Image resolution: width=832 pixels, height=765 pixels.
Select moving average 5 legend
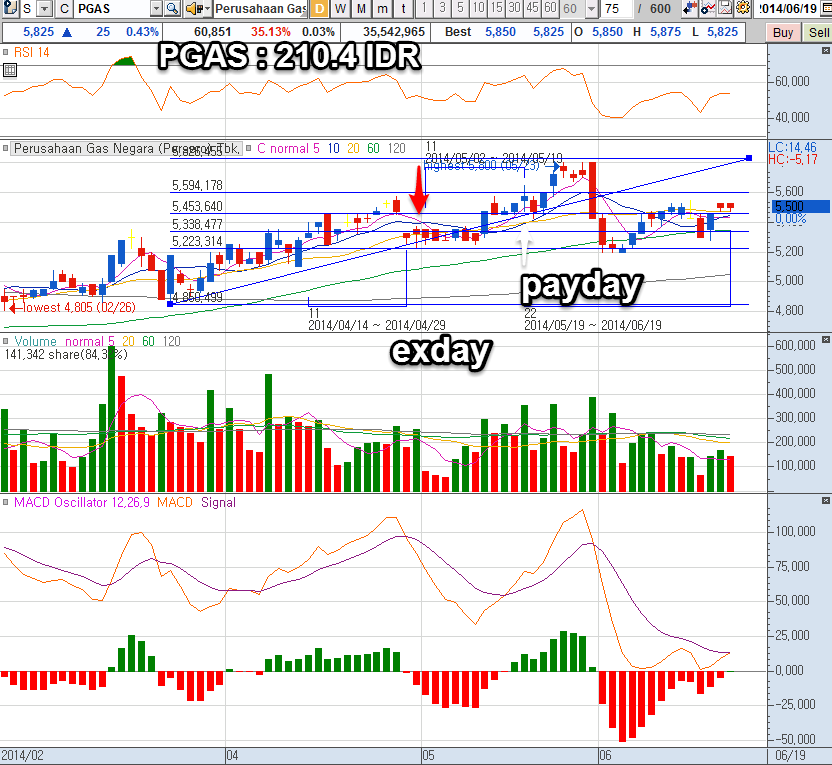[x=316, y=149]
